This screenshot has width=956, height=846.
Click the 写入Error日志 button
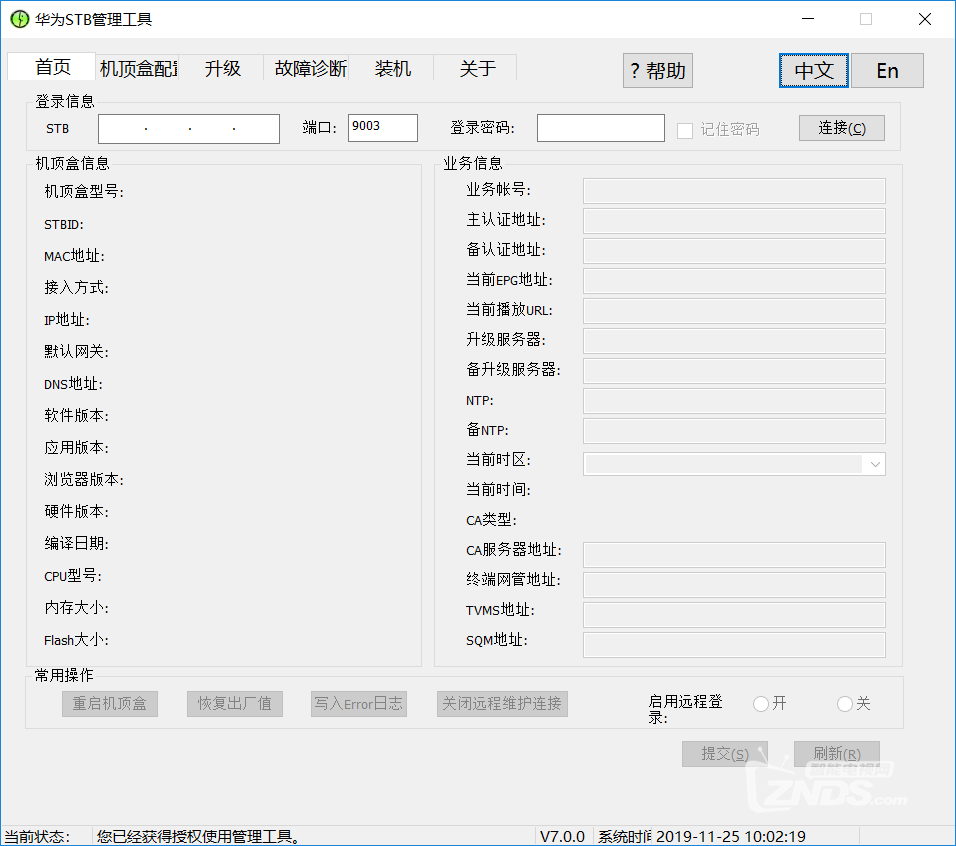359,704
